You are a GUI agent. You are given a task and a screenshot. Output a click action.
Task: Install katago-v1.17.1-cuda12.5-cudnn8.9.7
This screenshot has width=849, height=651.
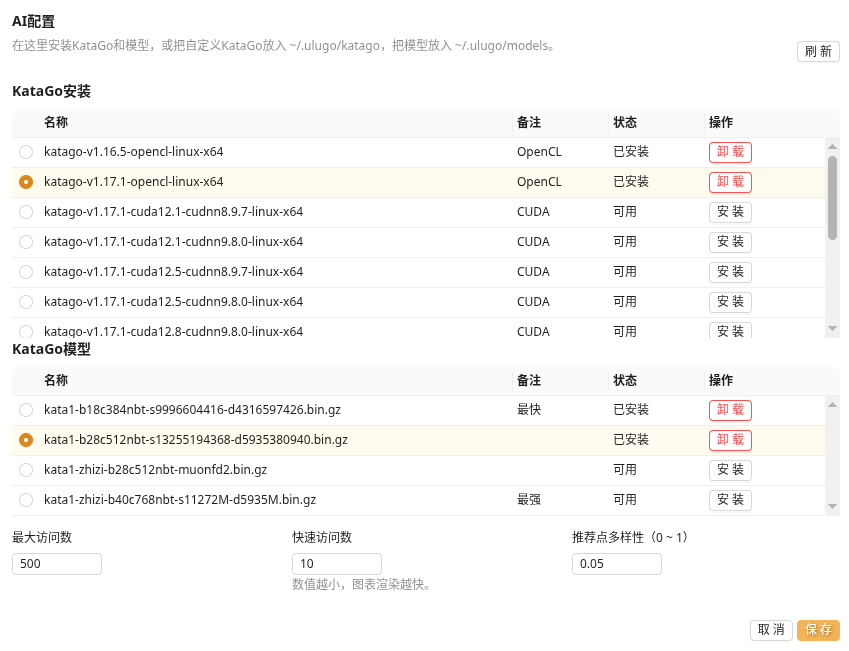pyautogui.click(x=730, y=272)
